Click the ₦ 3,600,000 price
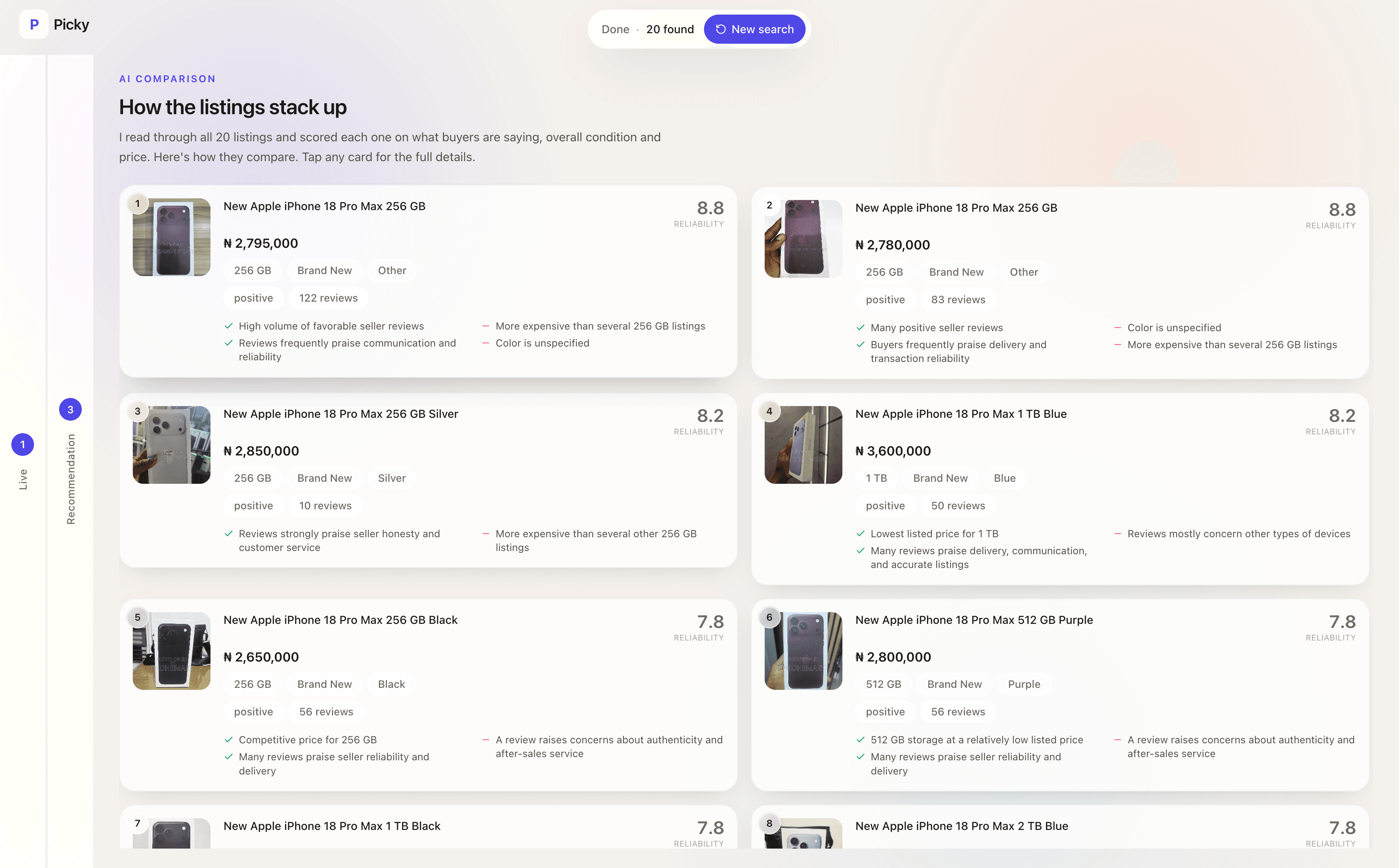 [x=893, y=451]
